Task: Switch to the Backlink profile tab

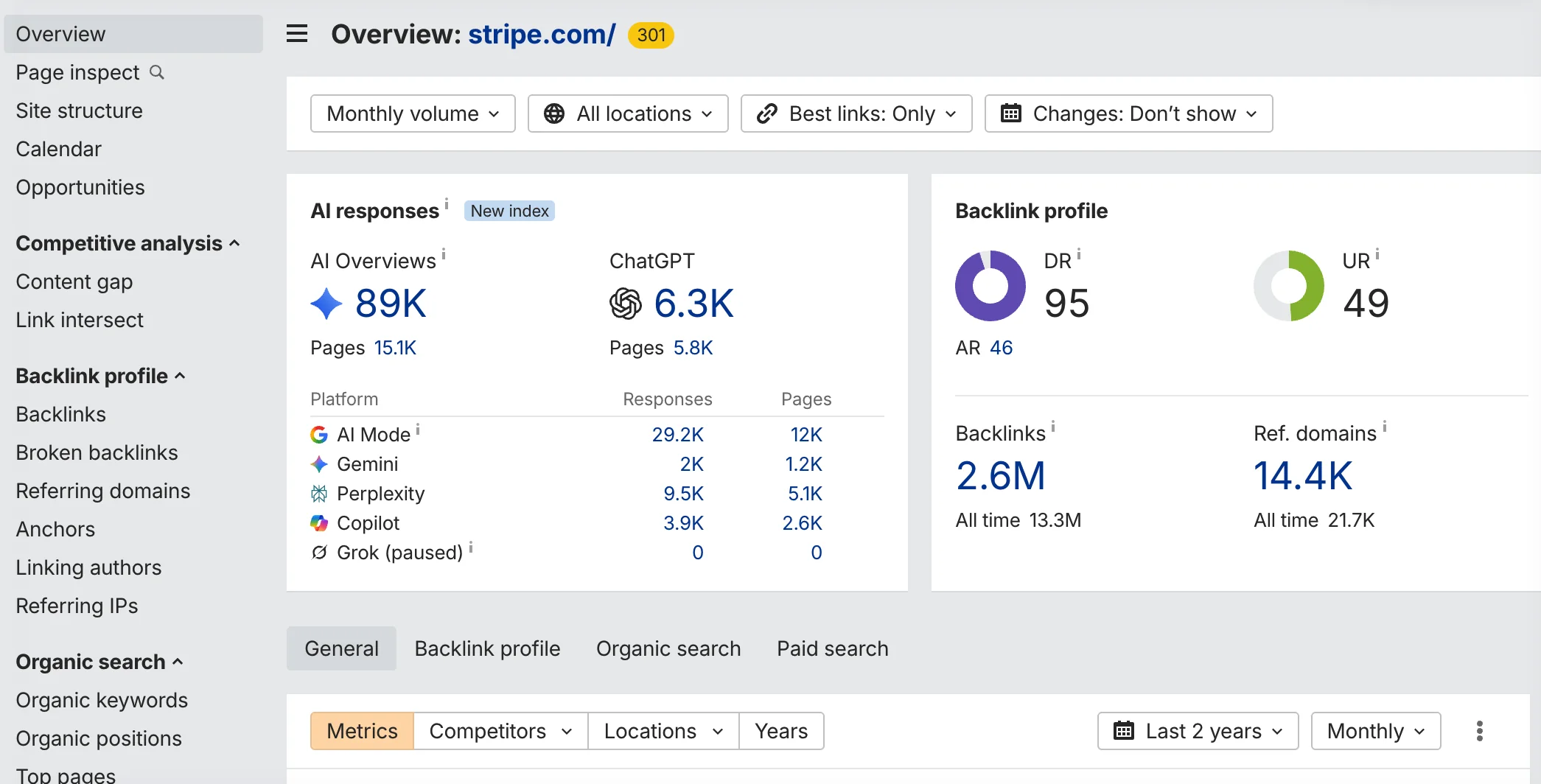Action: 487,648
